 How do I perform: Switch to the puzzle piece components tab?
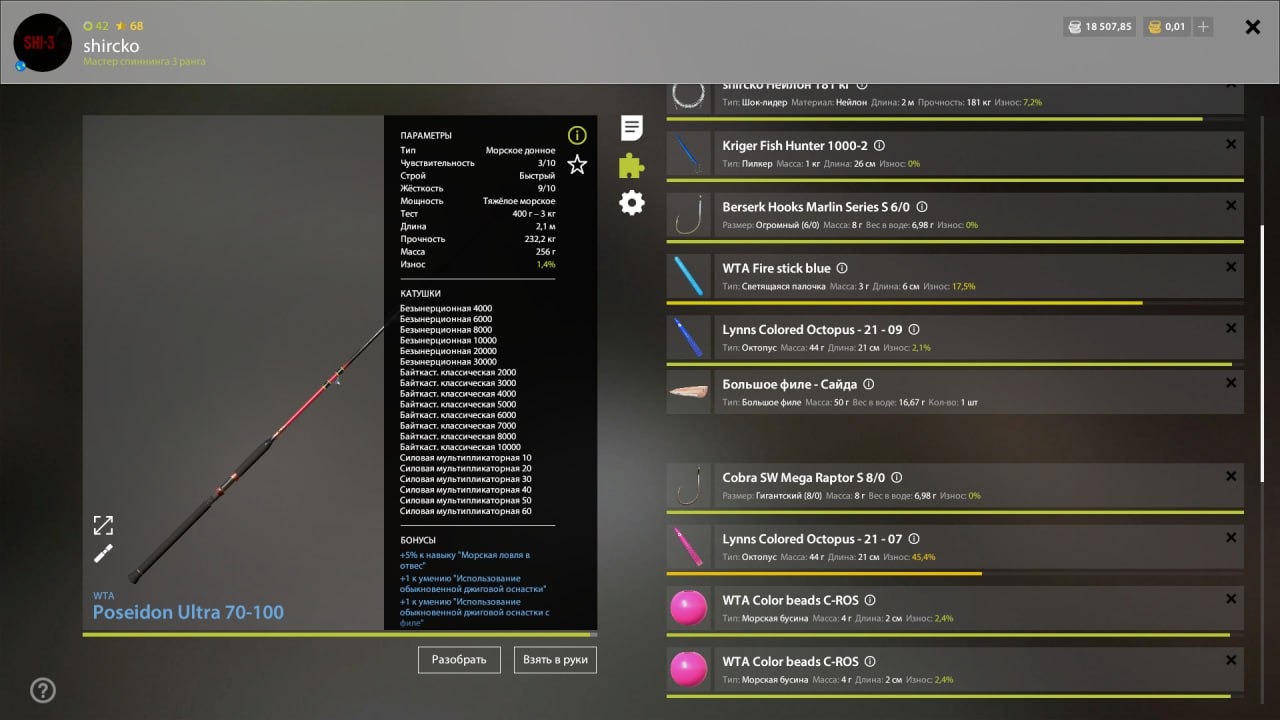tap(631, 165)
